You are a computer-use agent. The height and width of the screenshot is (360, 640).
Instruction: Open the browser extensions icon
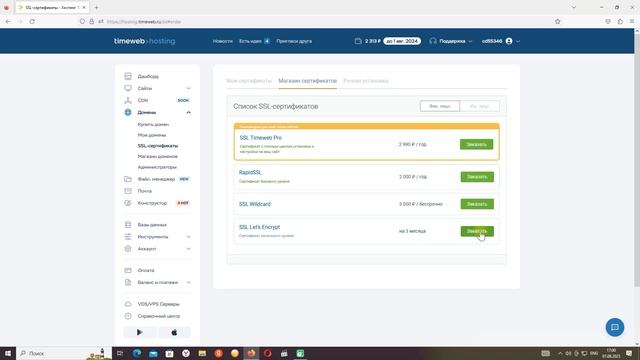tap(620, 22)
